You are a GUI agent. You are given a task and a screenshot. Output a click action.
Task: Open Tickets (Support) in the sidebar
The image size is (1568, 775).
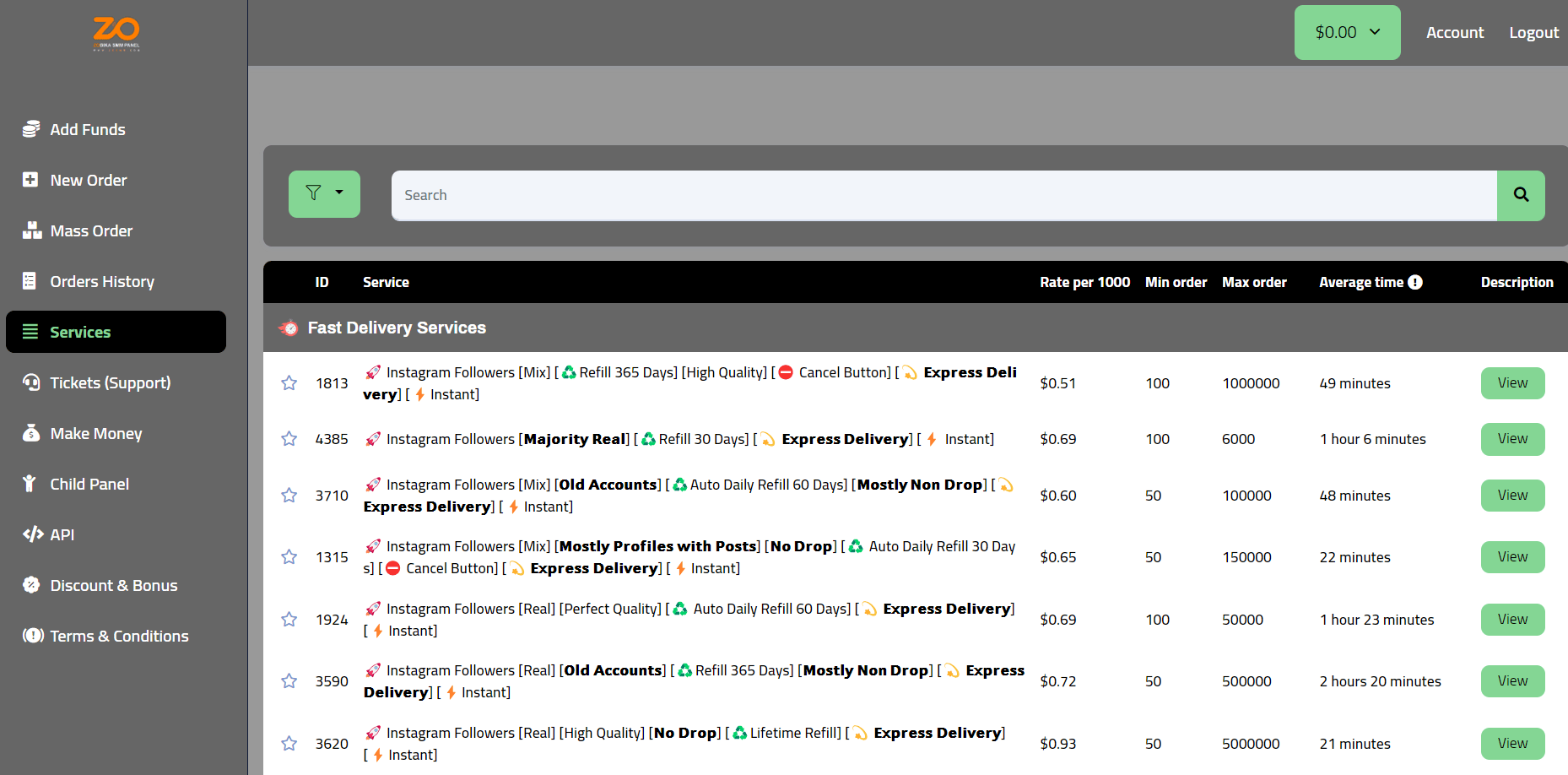click(110, 382)
